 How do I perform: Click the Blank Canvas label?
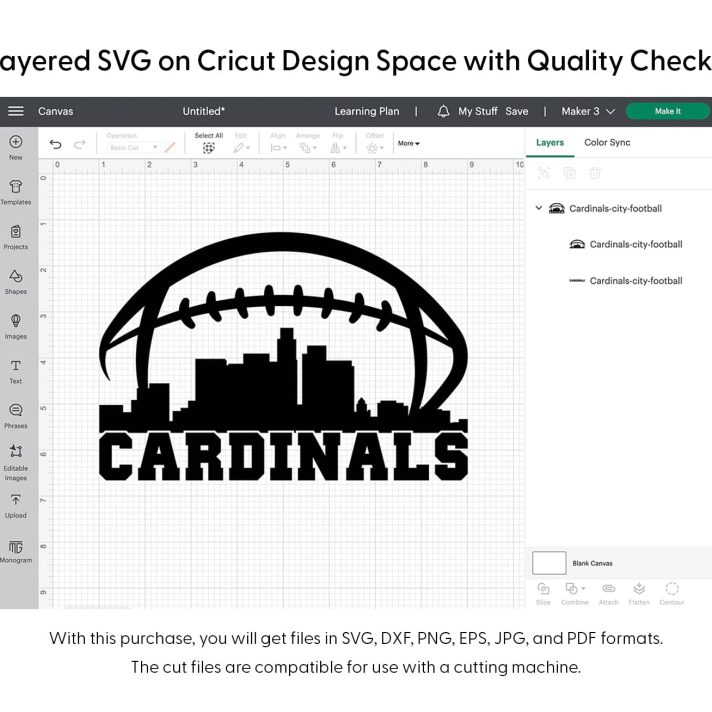[x=592, y=563]
